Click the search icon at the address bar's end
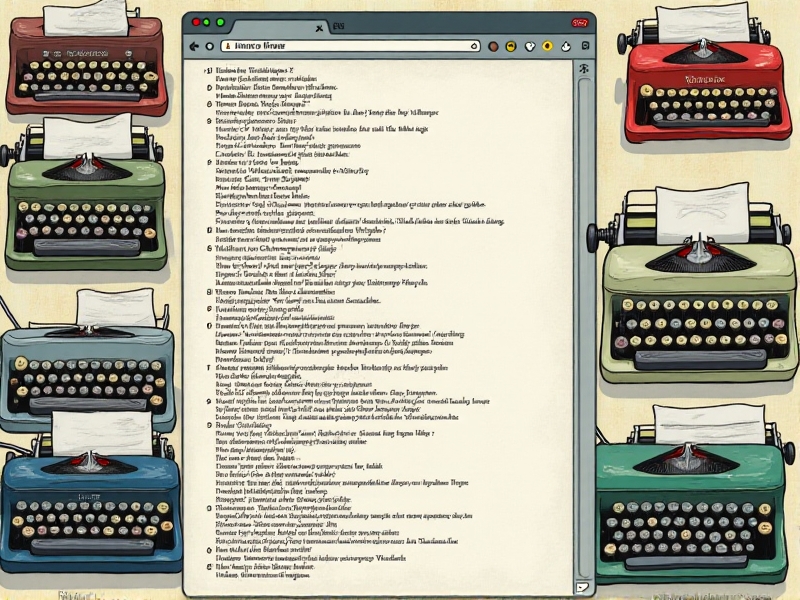This screenshot has width=800, height=600. (x=473, y=46)
